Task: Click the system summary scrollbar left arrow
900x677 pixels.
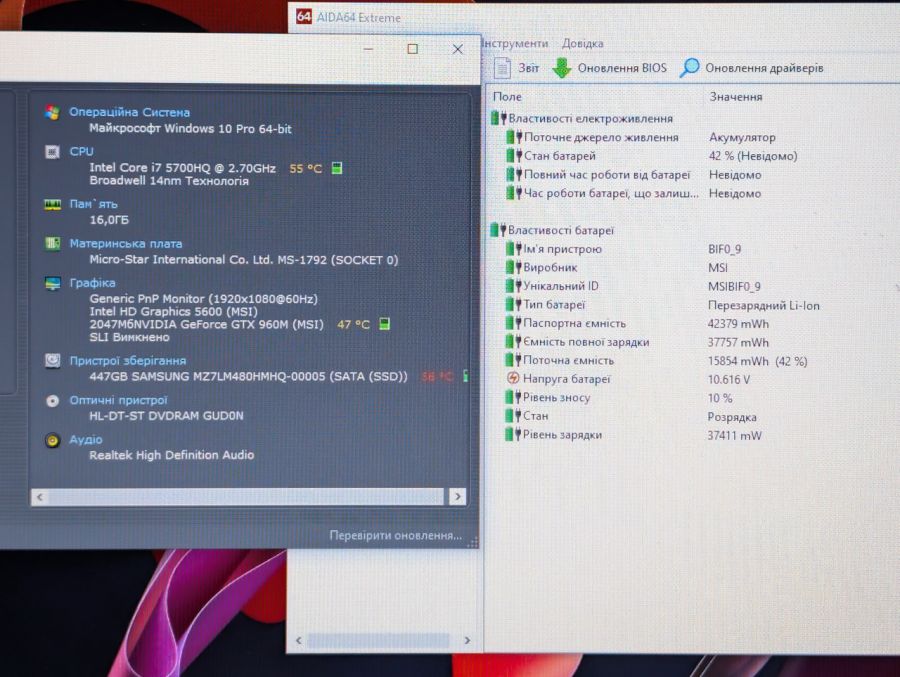Action: 40,497
